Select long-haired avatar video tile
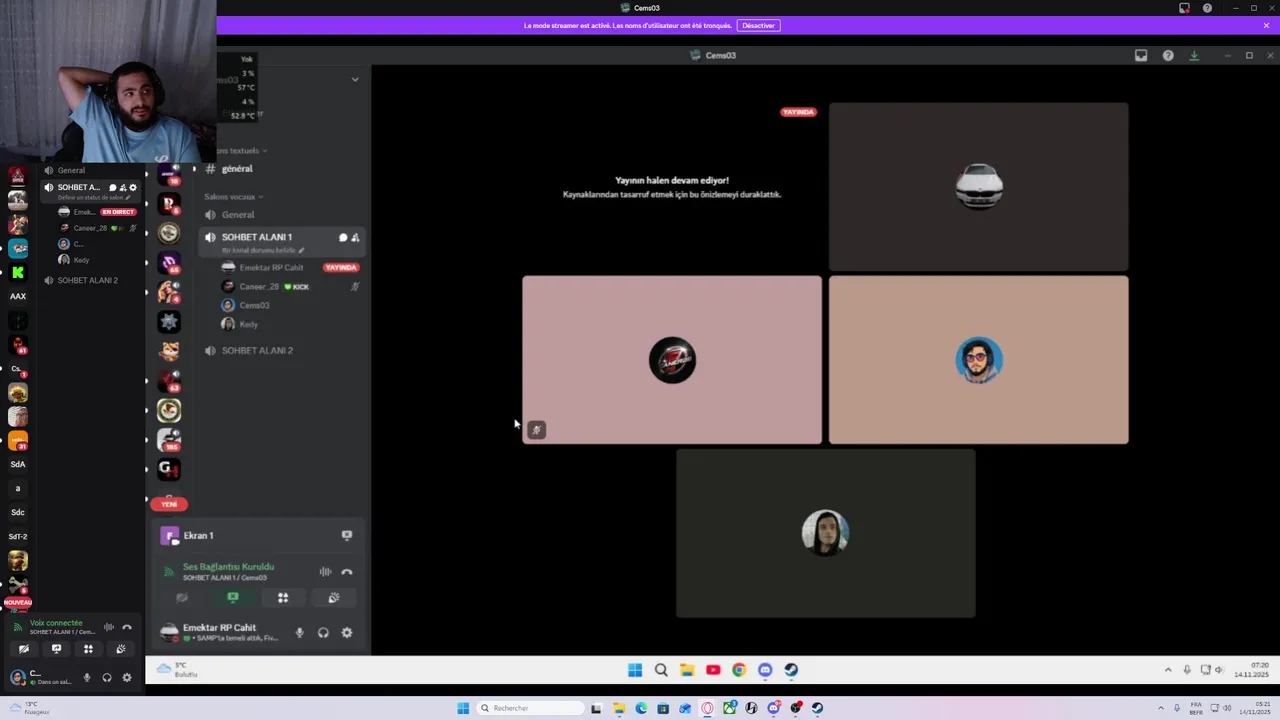The height and width of the screenshot is (720, 1280). 825,533
